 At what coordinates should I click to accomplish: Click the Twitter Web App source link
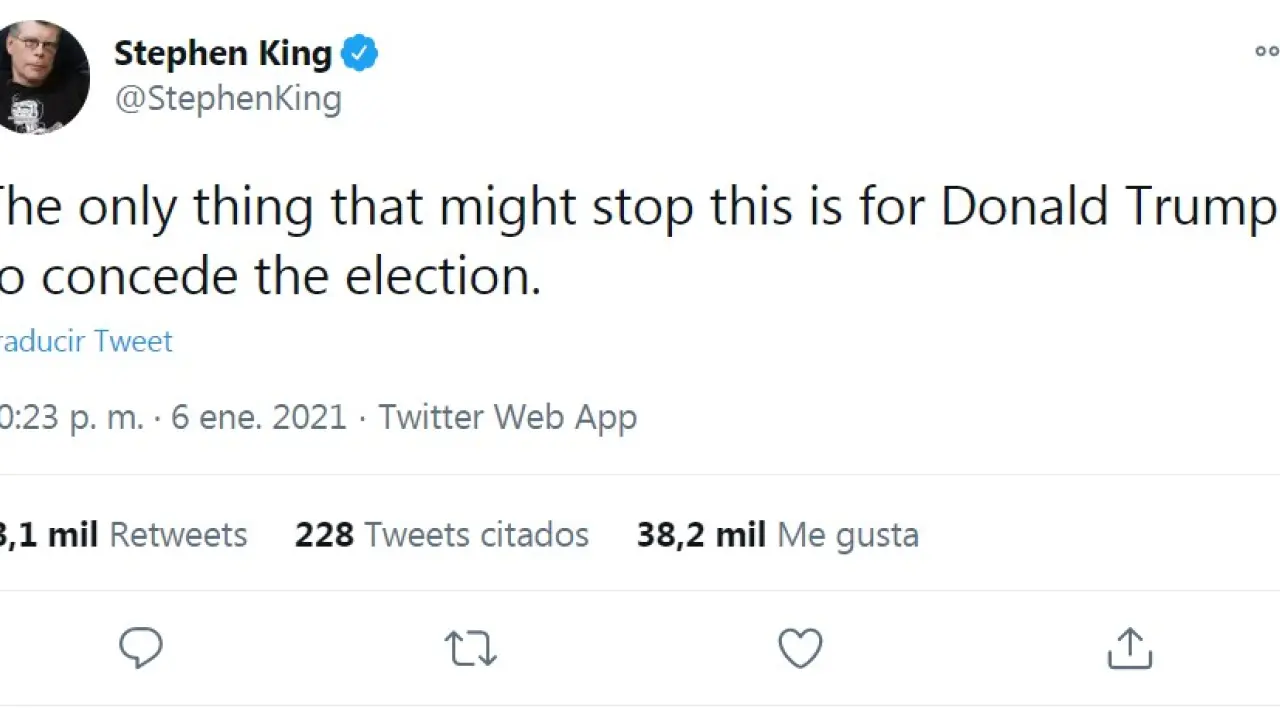pos(507,417)
